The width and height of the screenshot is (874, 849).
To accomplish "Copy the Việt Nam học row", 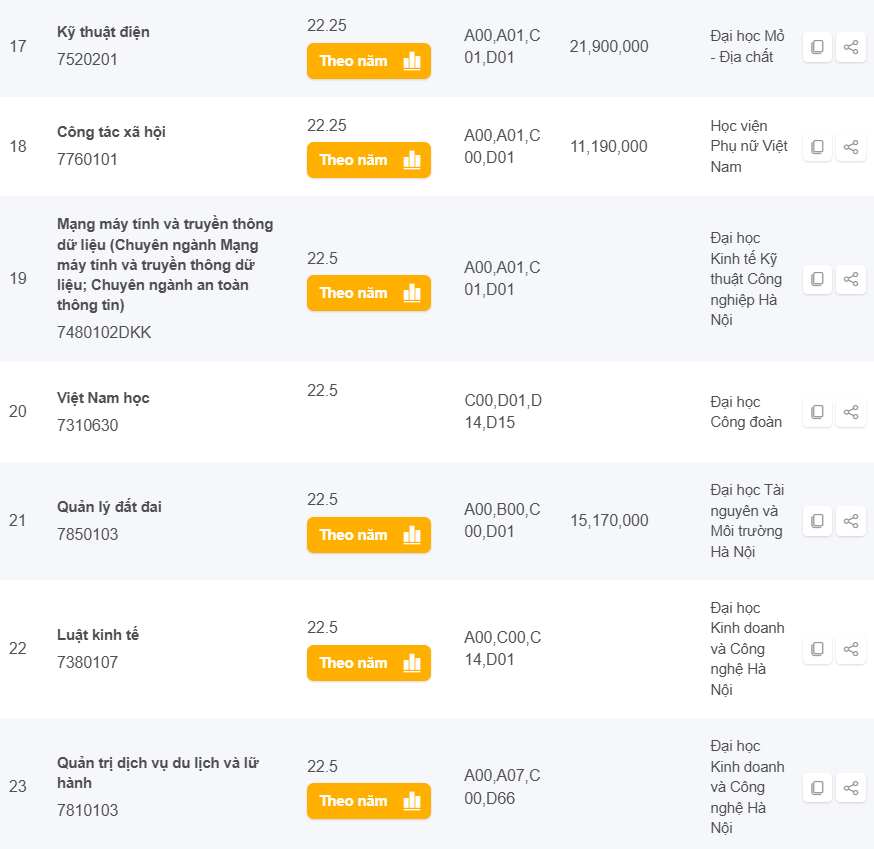I will (x=817, y=412).
